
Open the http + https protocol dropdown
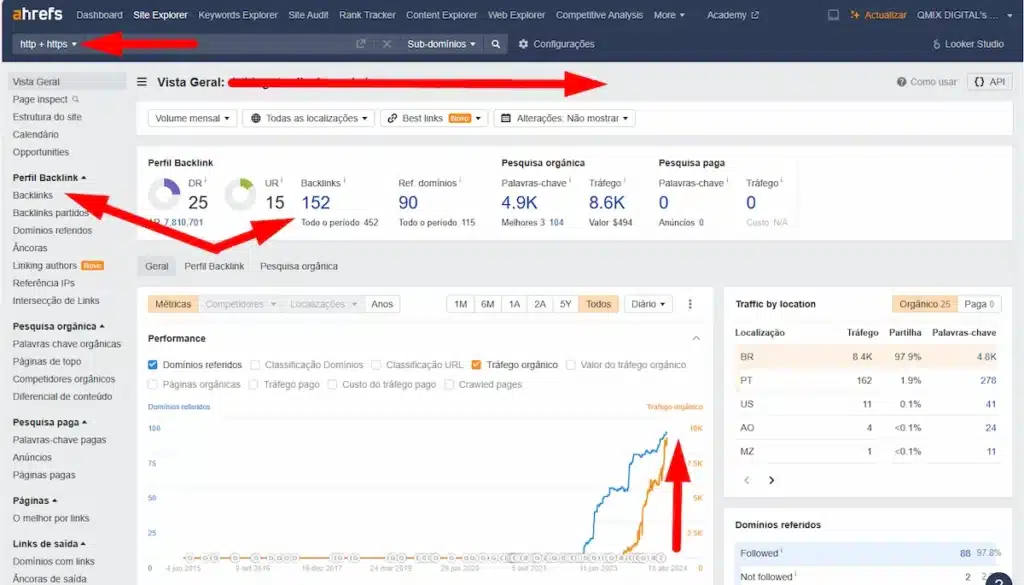pos(48,44)
